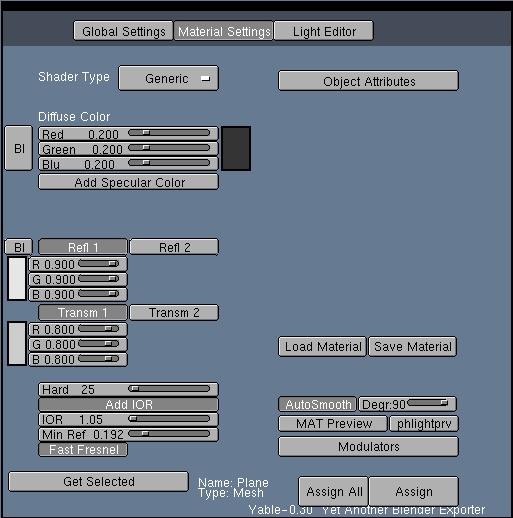Toggle the Add IOR button

[128, 404]
